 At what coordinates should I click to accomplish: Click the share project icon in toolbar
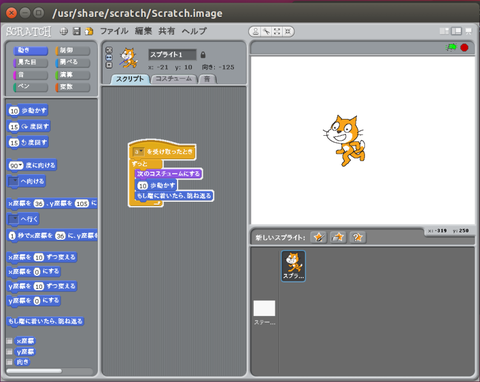coord(89,31)
